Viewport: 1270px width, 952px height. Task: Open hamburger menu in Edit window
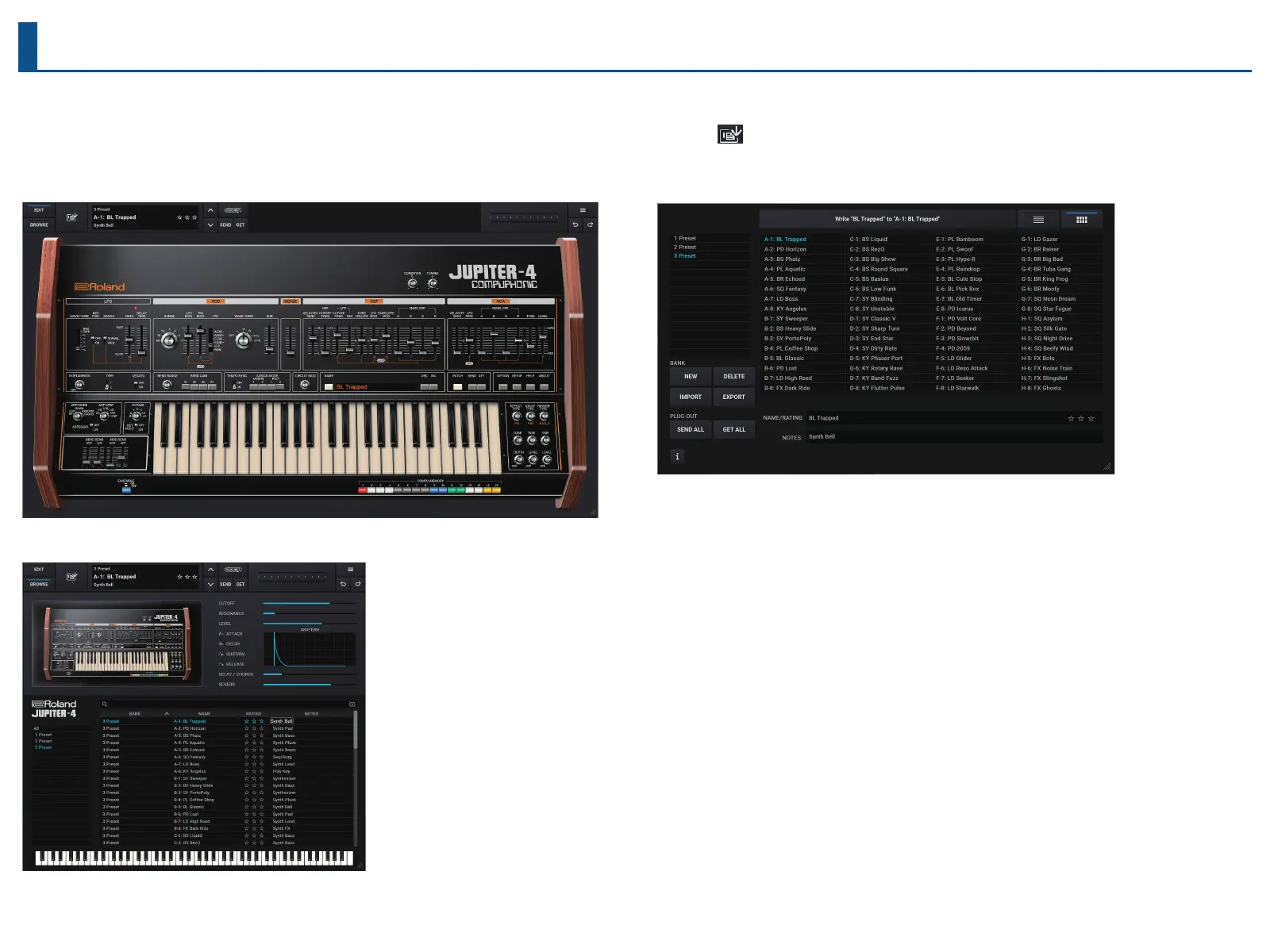(583, 210)
